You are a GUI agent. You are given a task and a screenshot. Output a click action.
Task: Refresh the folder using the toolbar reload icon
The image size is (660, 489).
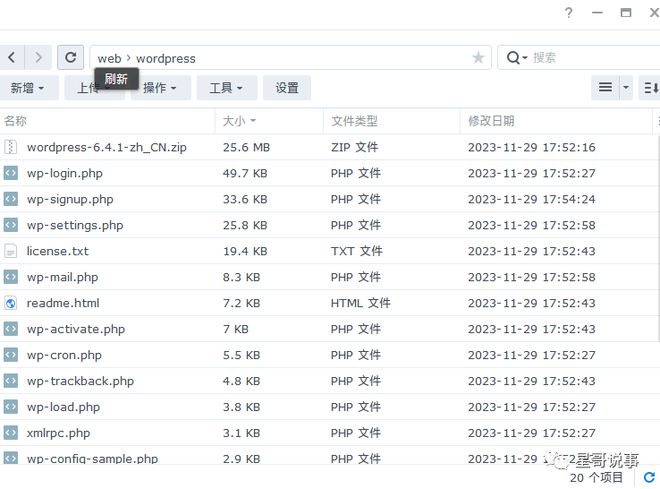pos(70,58)
